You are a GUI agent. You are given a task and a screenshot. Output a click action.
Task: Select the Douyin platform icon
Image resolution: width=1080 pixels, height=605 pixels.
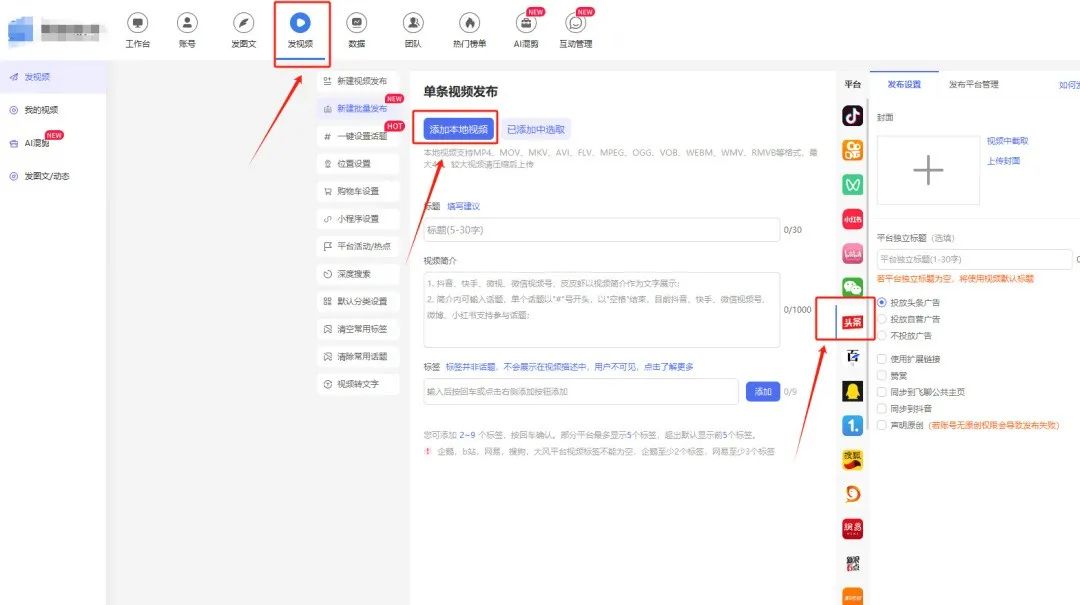[x=853, y=116]
